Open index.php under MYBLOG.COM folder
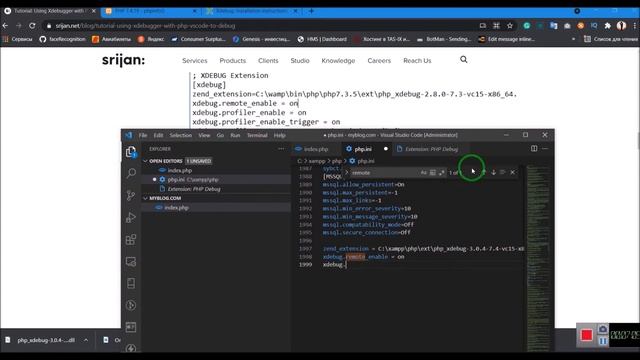This screenshot has height=360, width=640. (176, 207)
